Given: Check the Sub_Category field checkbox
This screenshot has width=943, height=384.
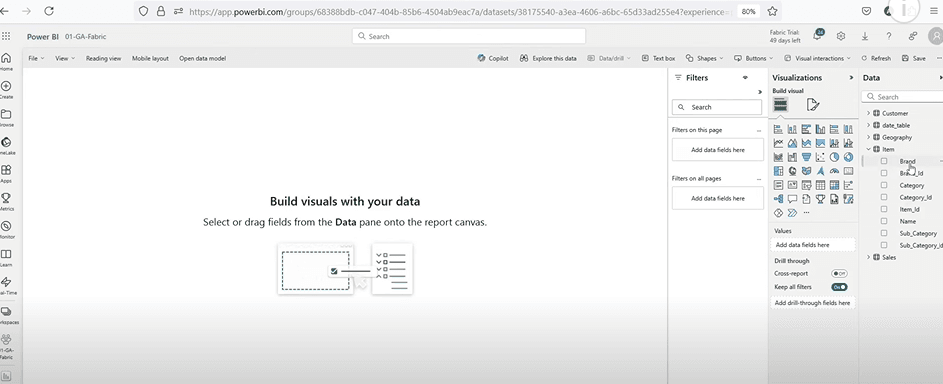Looking at the screenshot, I should [x=884, y=233].
